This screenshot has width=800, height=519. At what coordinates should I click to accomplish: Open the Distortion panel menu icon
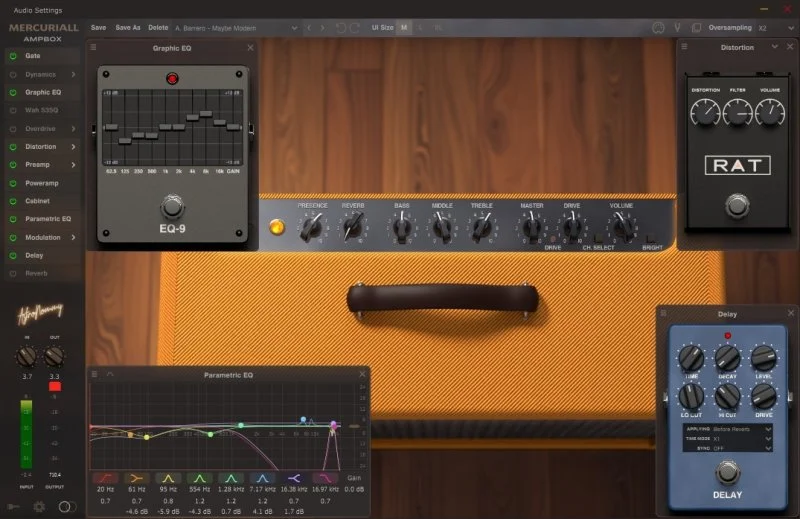(685, 47)
